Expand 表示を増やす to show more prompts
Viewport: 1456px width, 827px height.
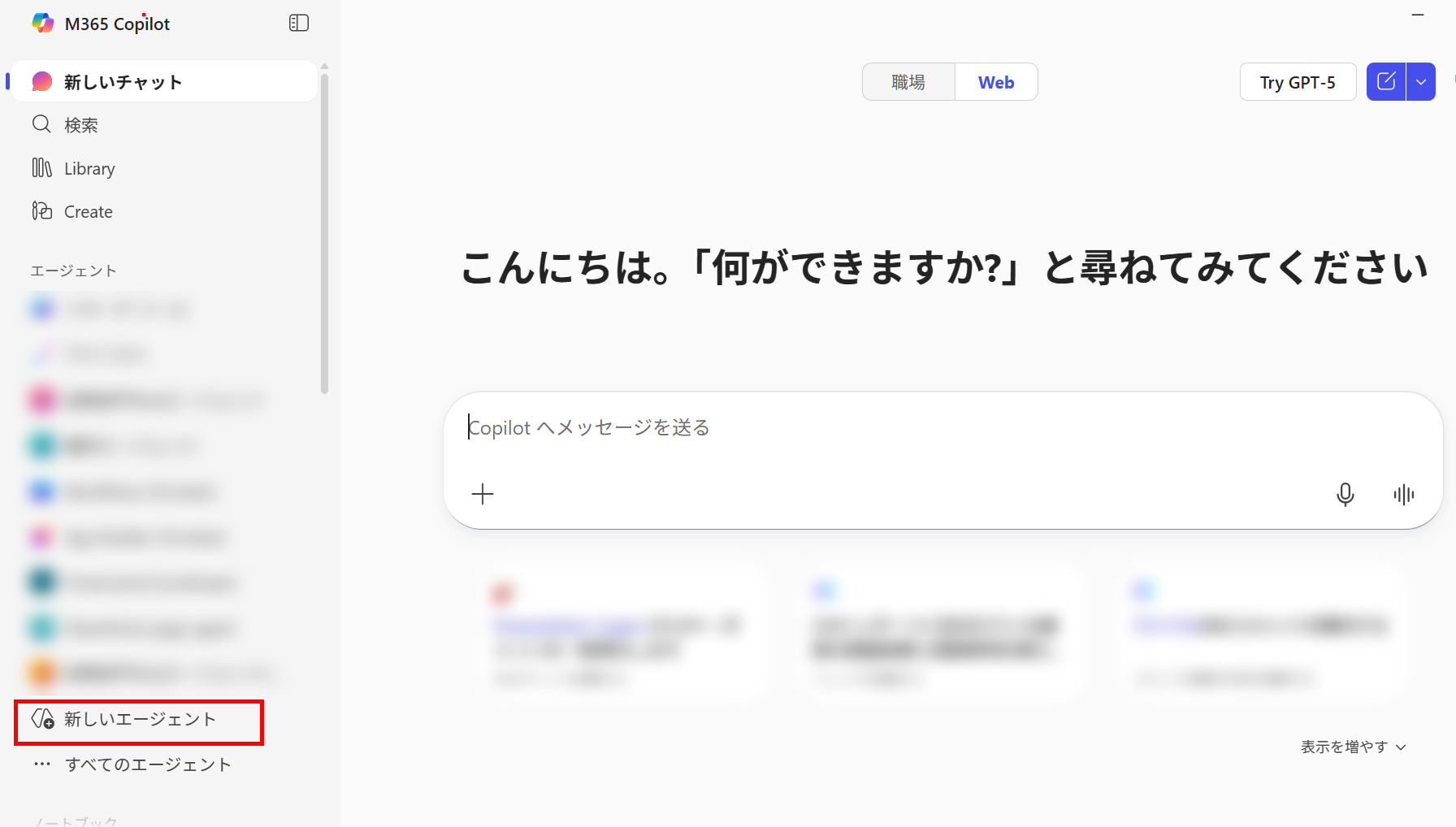1353,747
